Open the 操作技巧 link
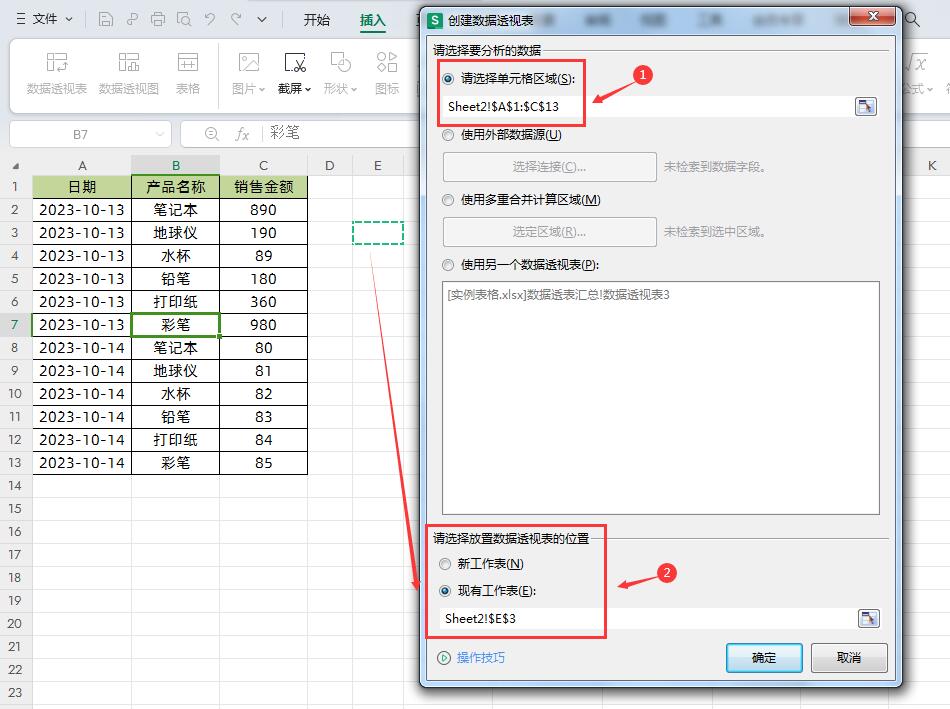This screenshot has height=709, width=950. tap(480, 657)
